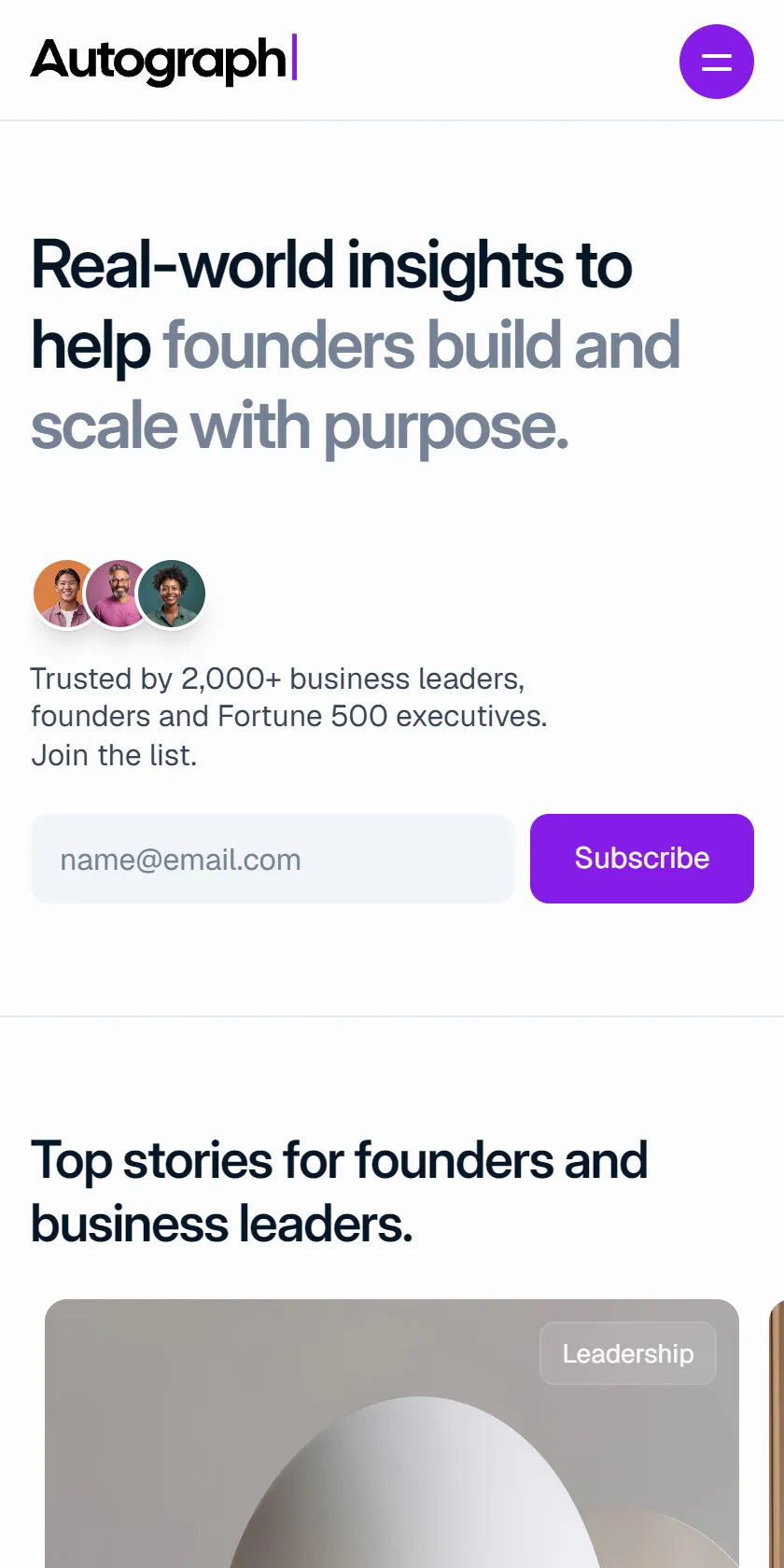Click the 'Trusted by 2,000+ business leaders' text
This screenshot has width=784, height=1568.
click(277, 679)
